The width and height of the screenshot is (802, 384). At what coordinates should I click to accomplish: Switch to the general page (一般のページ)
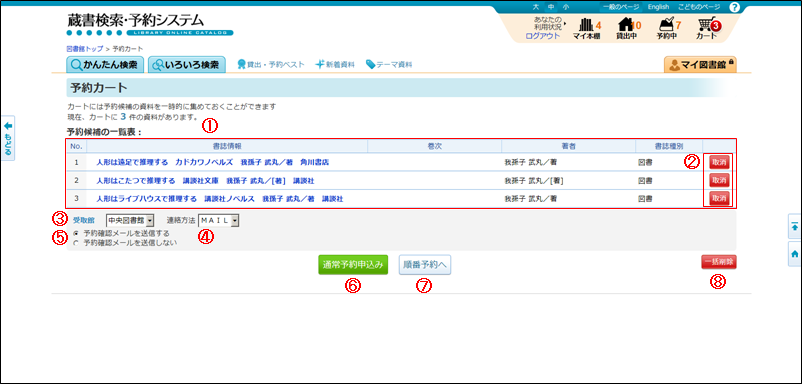[x=620, y=7]
